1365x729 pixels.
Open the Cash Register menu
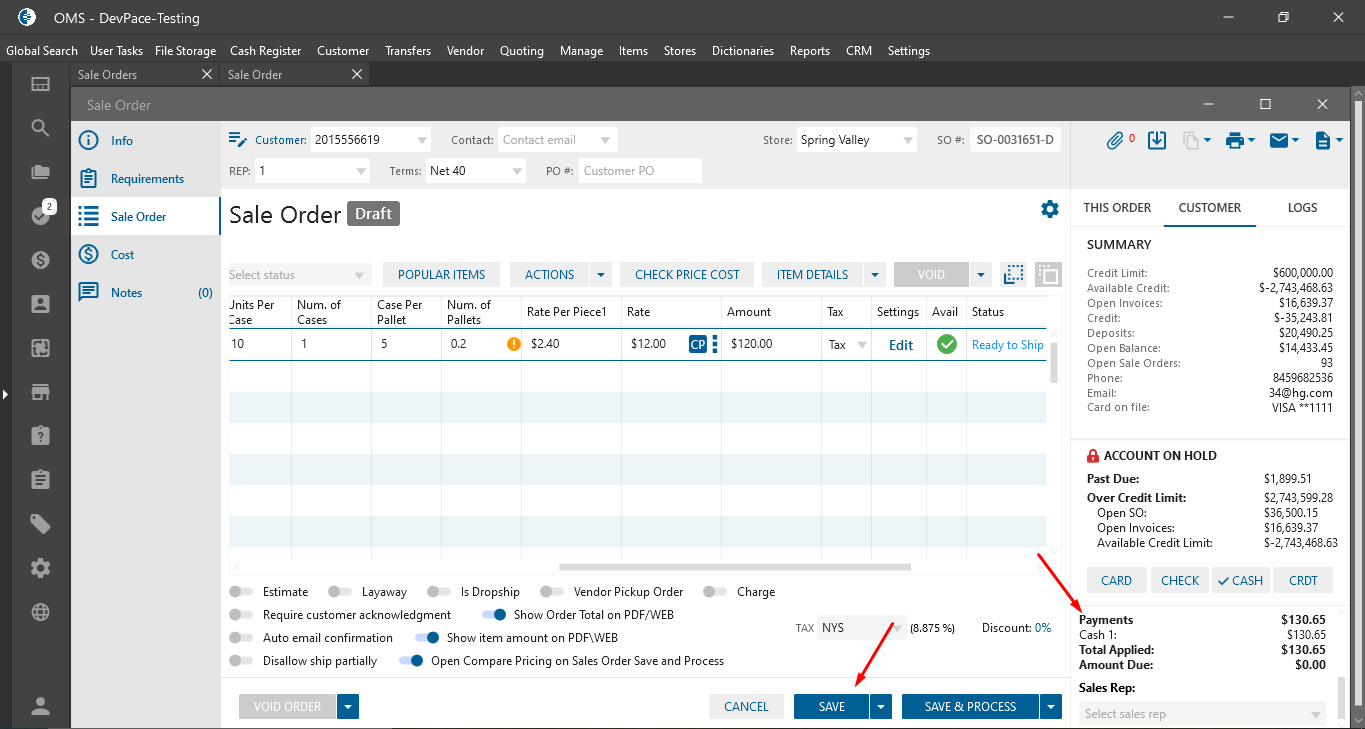[x=266, y=51]
